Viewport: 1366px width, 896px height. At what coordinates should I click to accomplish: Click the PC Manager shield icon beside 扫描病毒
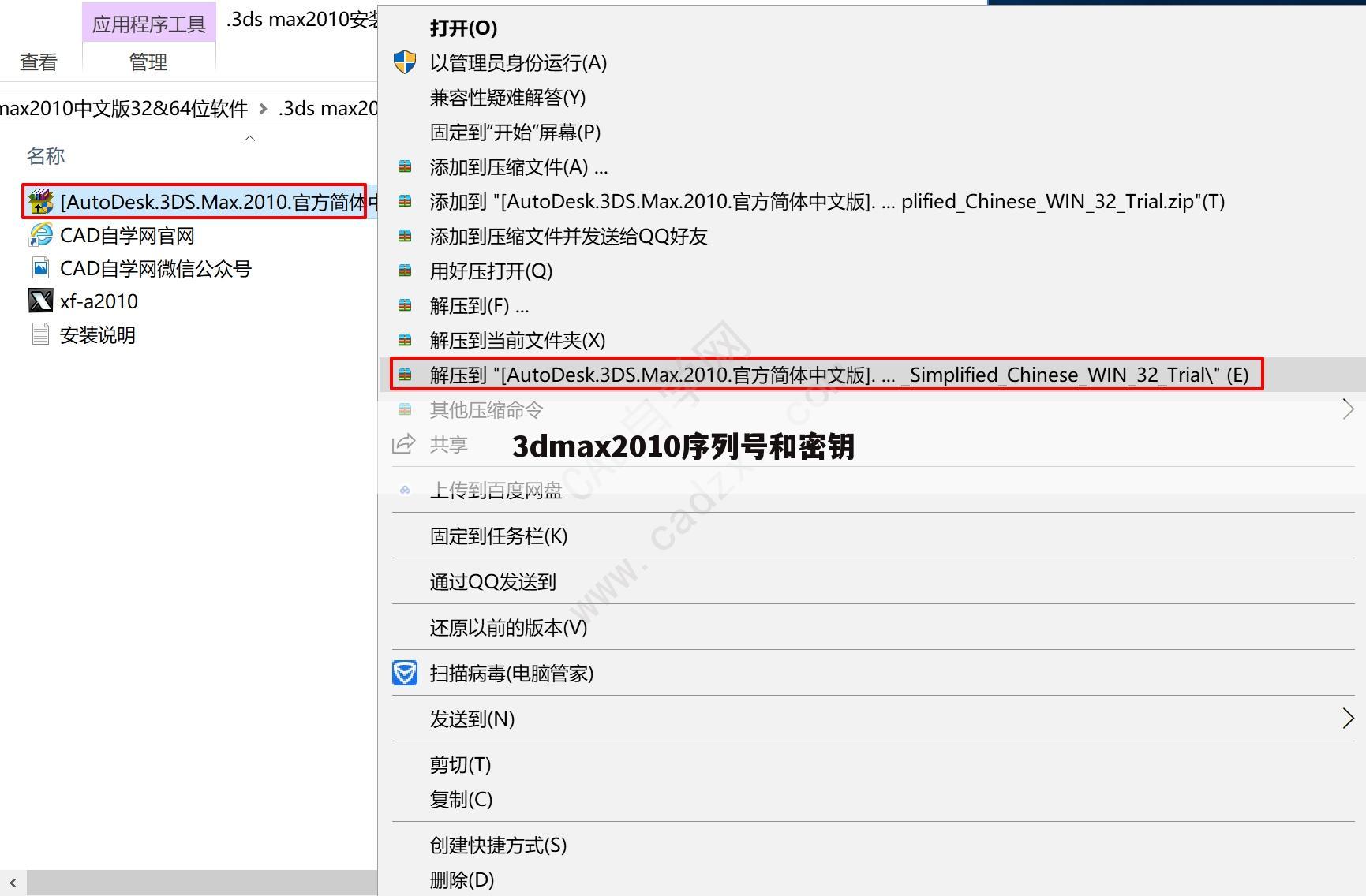[405, 673]
